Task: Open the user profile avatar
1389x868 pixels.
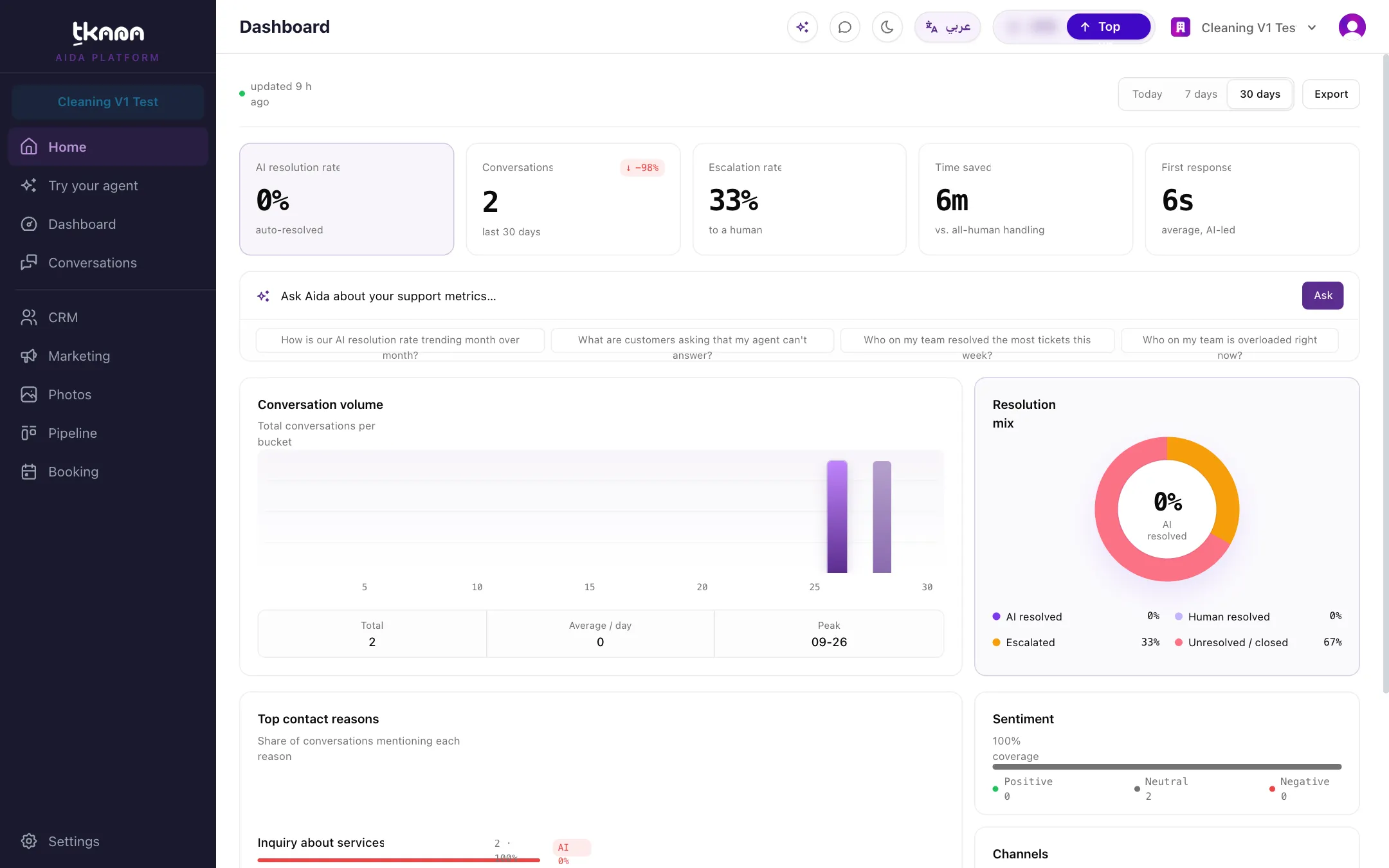Action: click(1352, 27)
